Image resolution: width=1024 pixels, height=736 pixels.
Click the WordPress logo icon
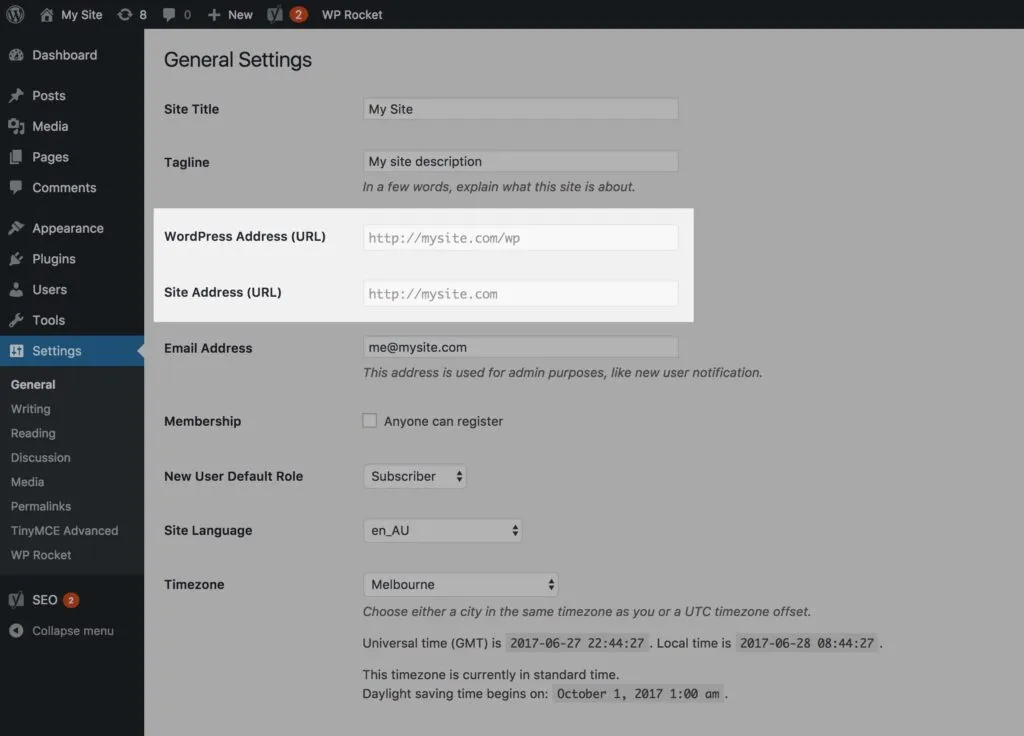tap(15, 14)
